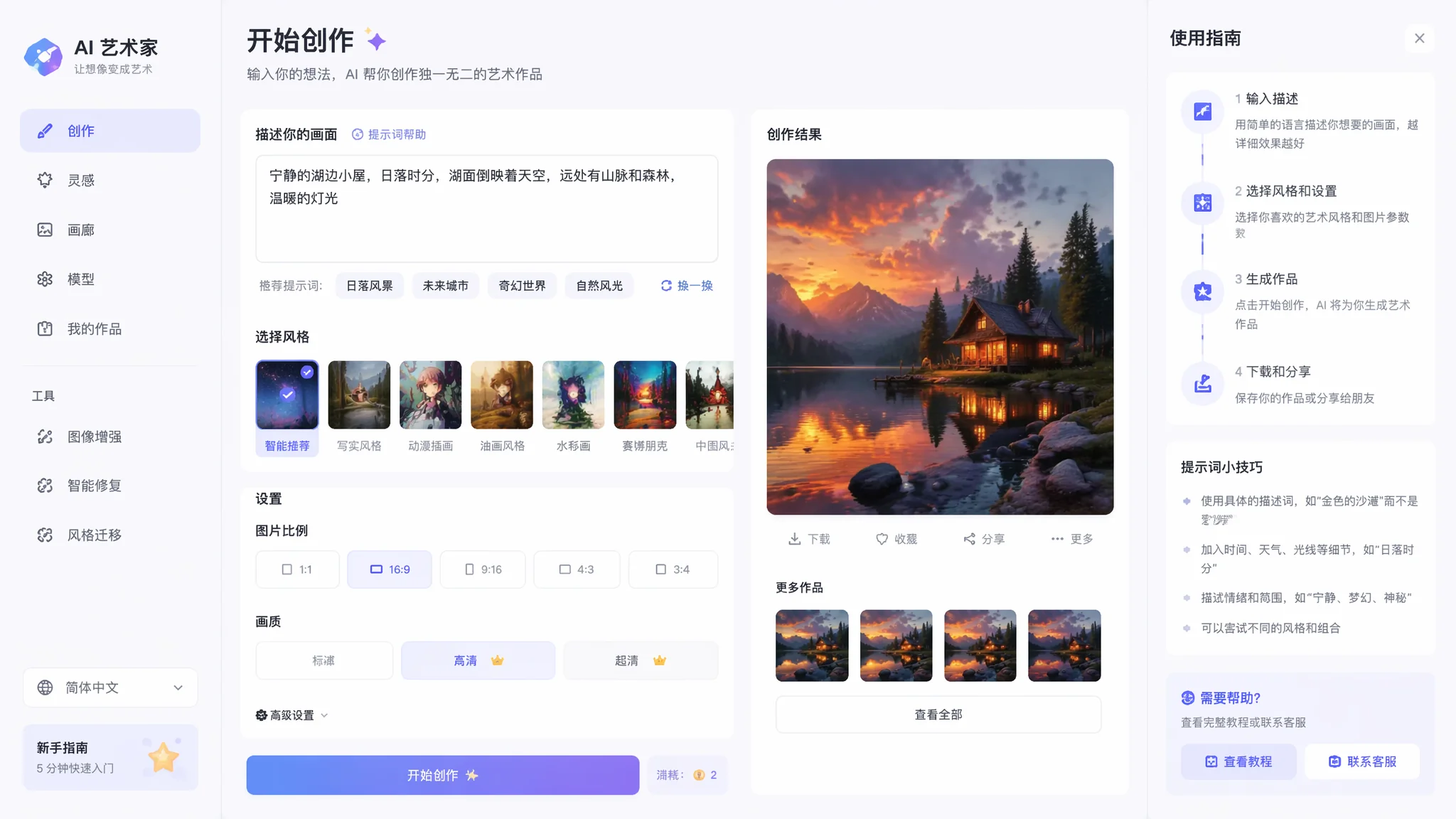Click the 查看全部 button

tap(938, 714)
